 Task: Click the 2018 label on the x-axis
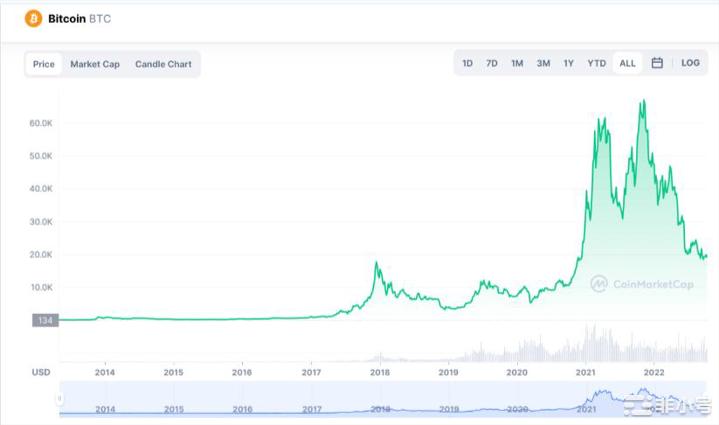(x=380, y=372)
